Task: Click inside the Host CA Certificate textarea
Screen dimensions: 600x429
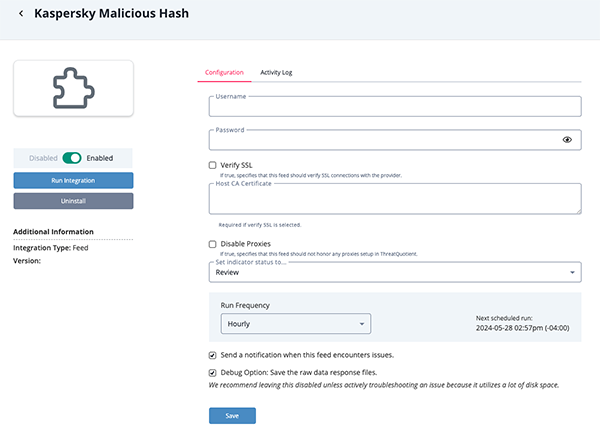Action: (x=395, y=199)
